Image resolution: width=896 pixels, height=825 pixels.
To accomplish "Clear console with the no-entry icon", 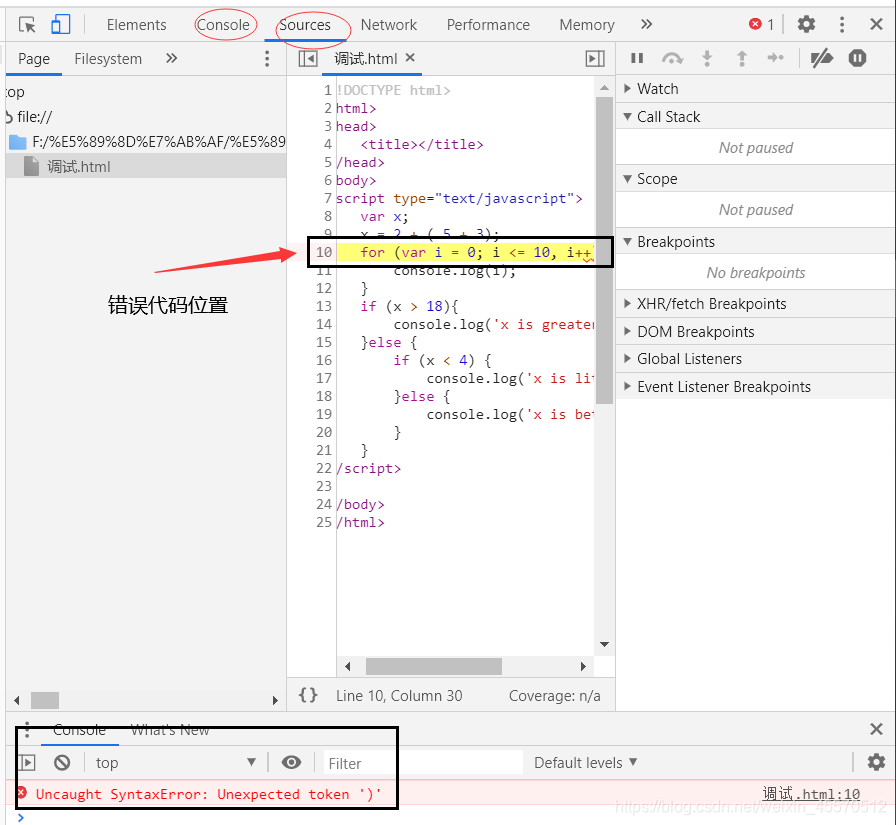I will (x=62, y=762).
